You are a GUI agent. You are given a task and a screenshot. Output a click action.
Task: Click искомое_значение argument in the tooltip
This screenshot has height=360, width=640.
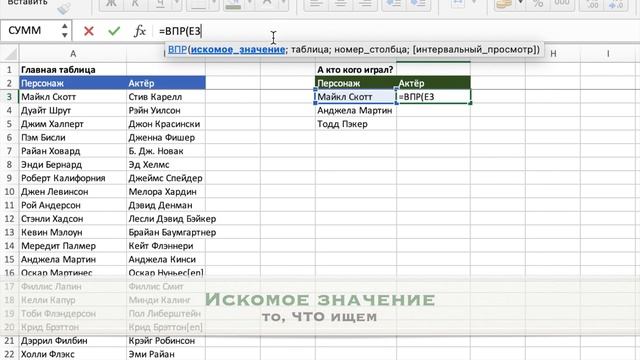tap(238, 49)
